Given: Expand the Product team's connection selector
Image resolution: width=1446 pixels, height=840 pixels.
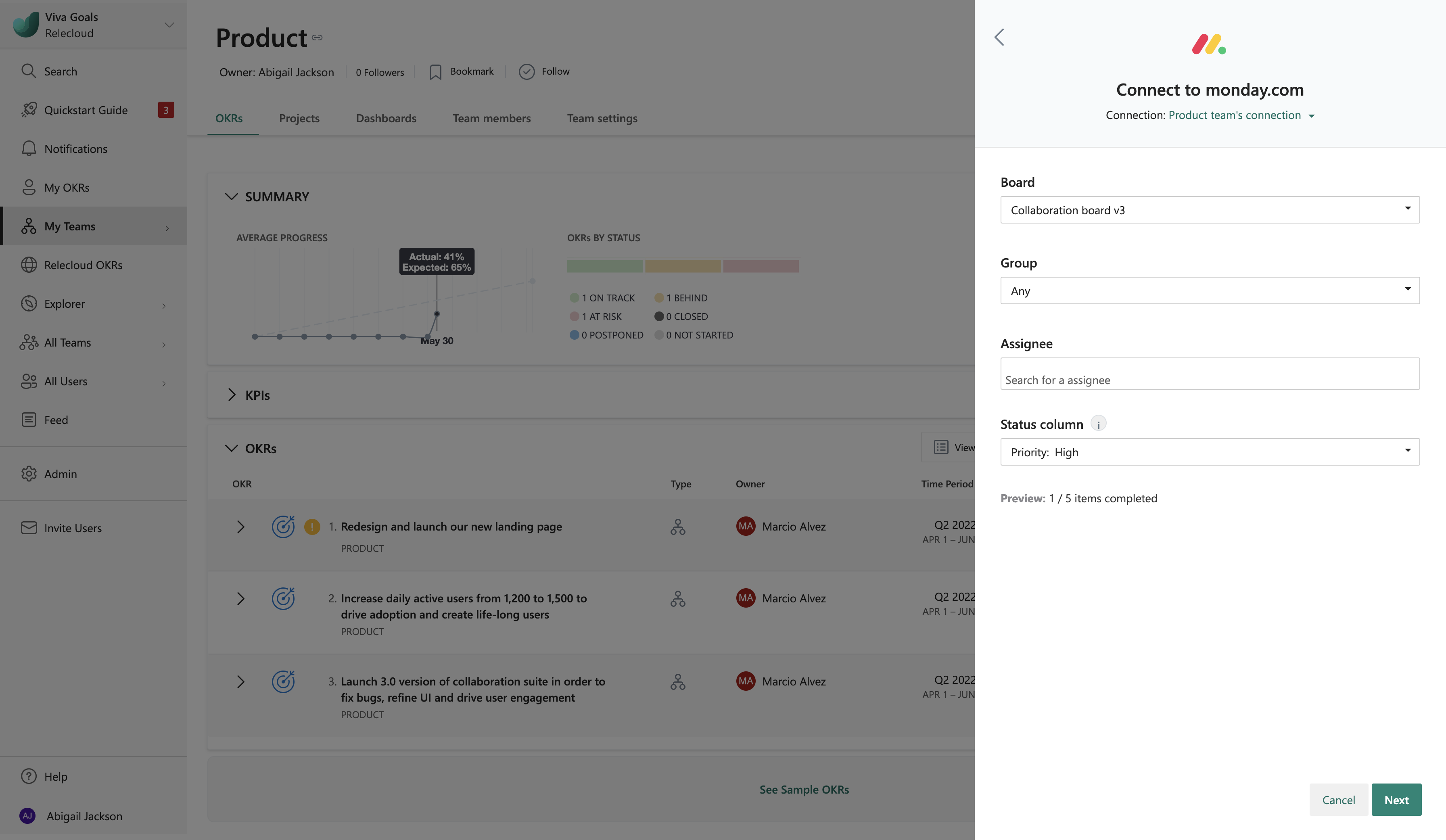Looking at the screenshot, I should tap(1242, 115).
